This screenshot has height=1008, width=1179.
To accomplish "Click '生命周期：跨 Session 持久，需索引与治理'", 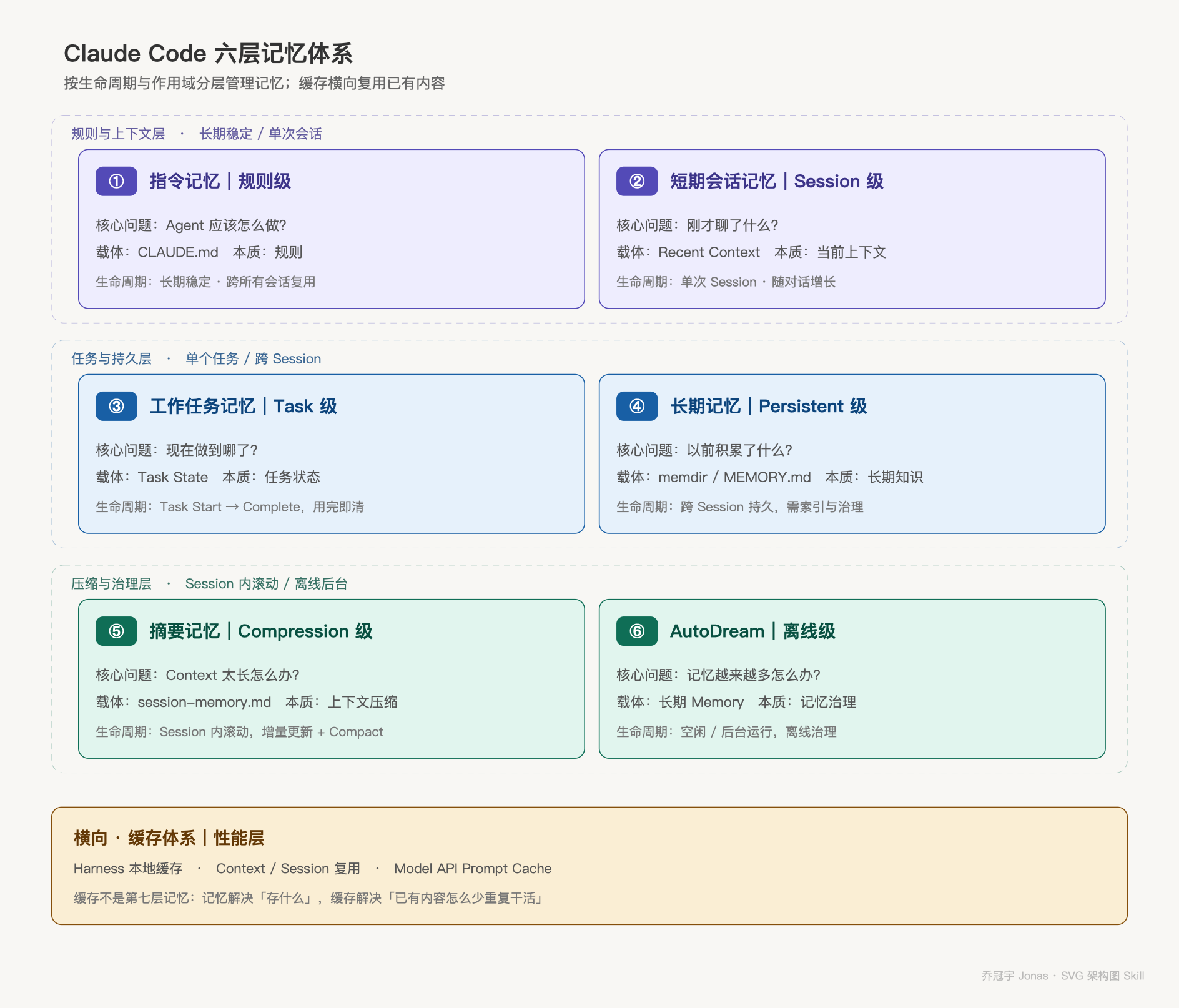I will pos(740,506).
